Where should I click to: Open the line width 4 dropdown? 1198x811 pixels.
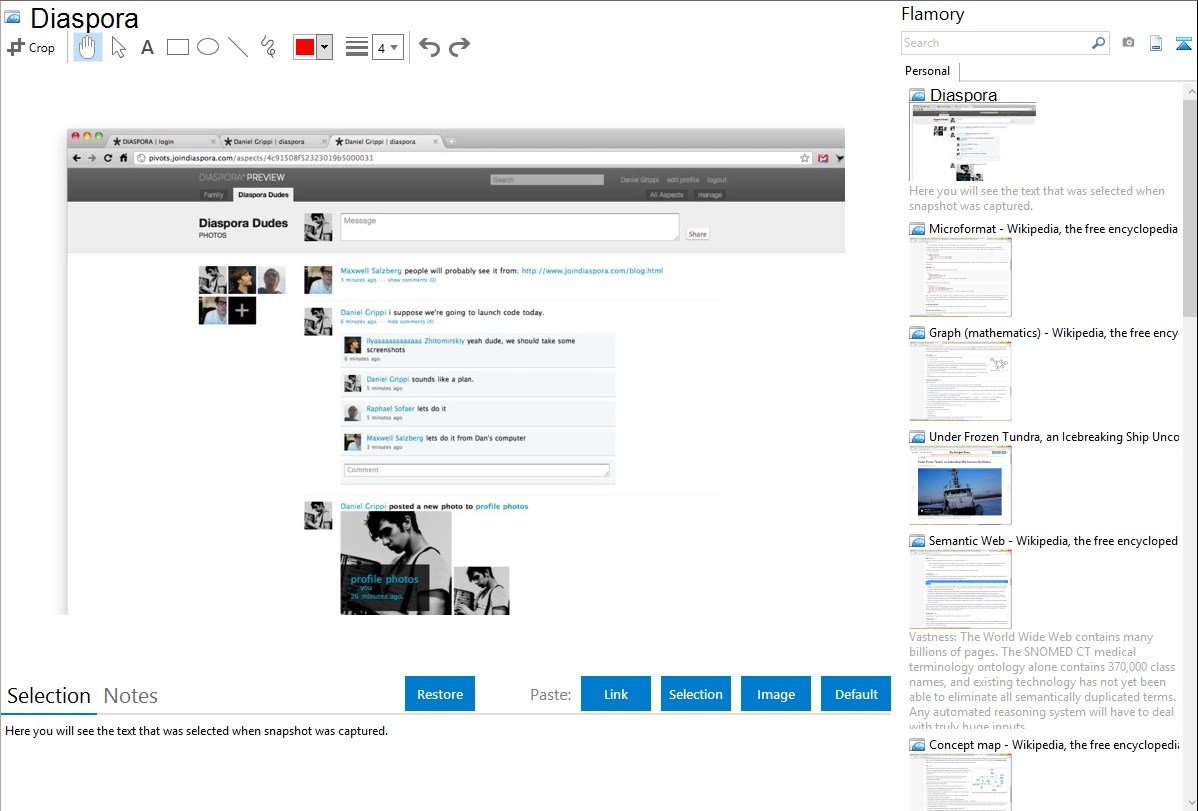(x=387, y=48)
